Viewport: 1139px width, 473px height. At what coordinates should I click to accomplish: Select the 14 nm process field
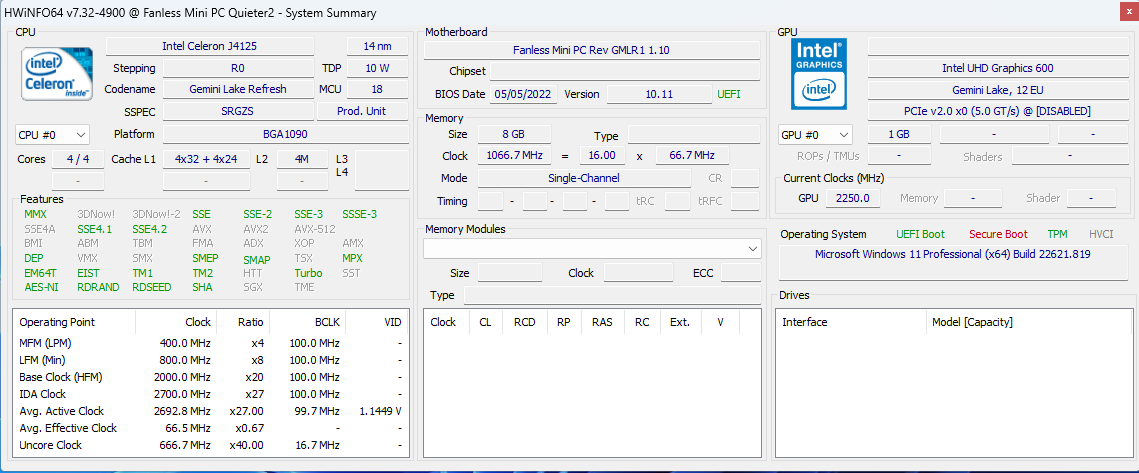[x=378, y=46]
